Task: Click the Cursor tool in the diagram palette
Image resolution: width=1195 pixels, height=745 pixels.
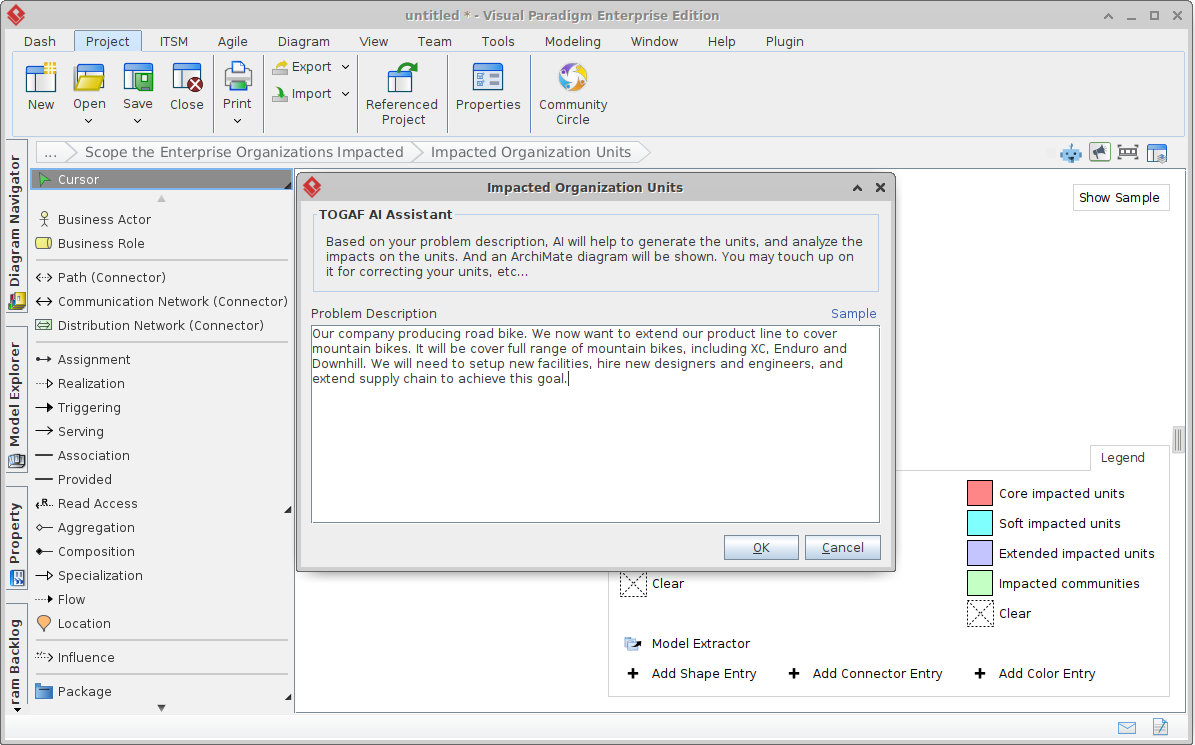Action: coord(80,179)
